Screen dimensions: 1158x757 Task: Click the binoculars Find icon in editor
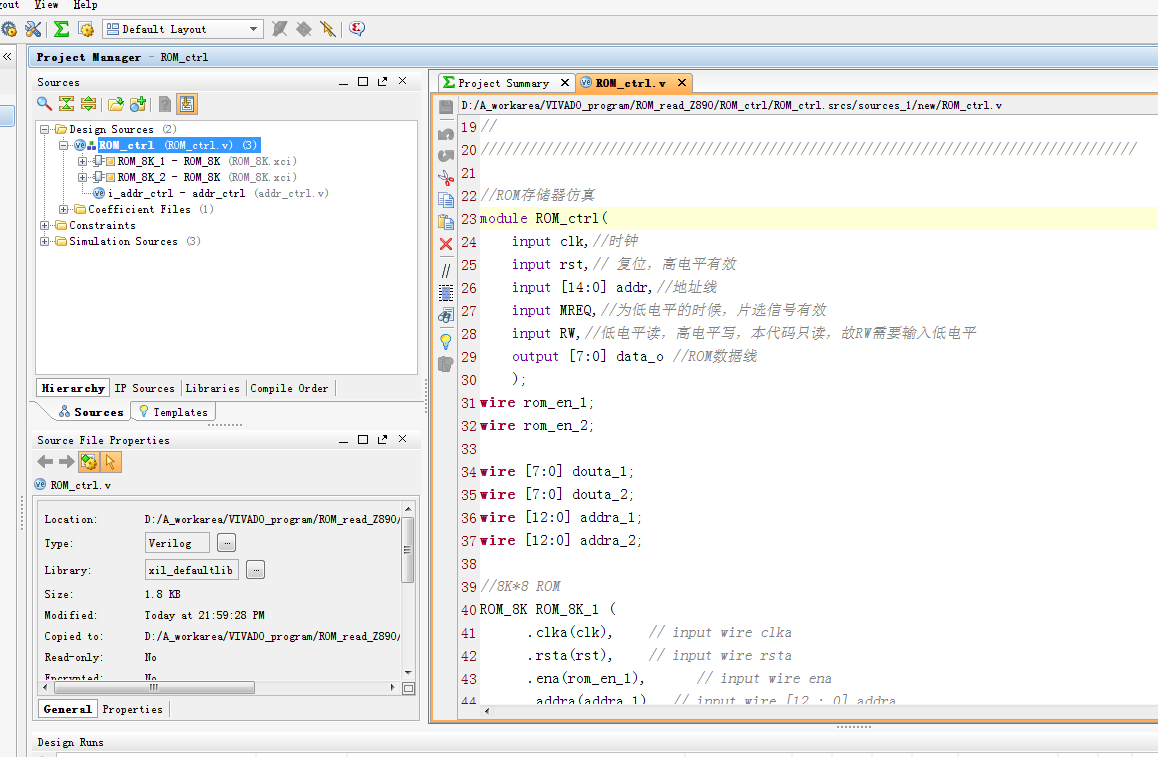(x=446, y=316)
